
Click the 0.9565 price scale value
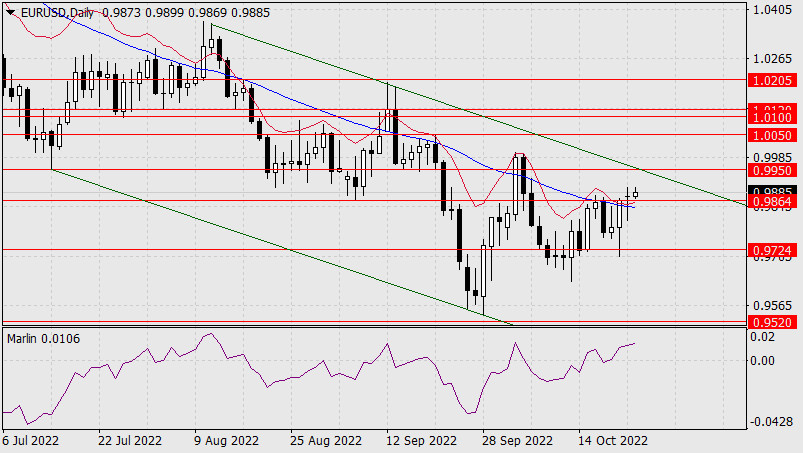(x=772, y=306)
